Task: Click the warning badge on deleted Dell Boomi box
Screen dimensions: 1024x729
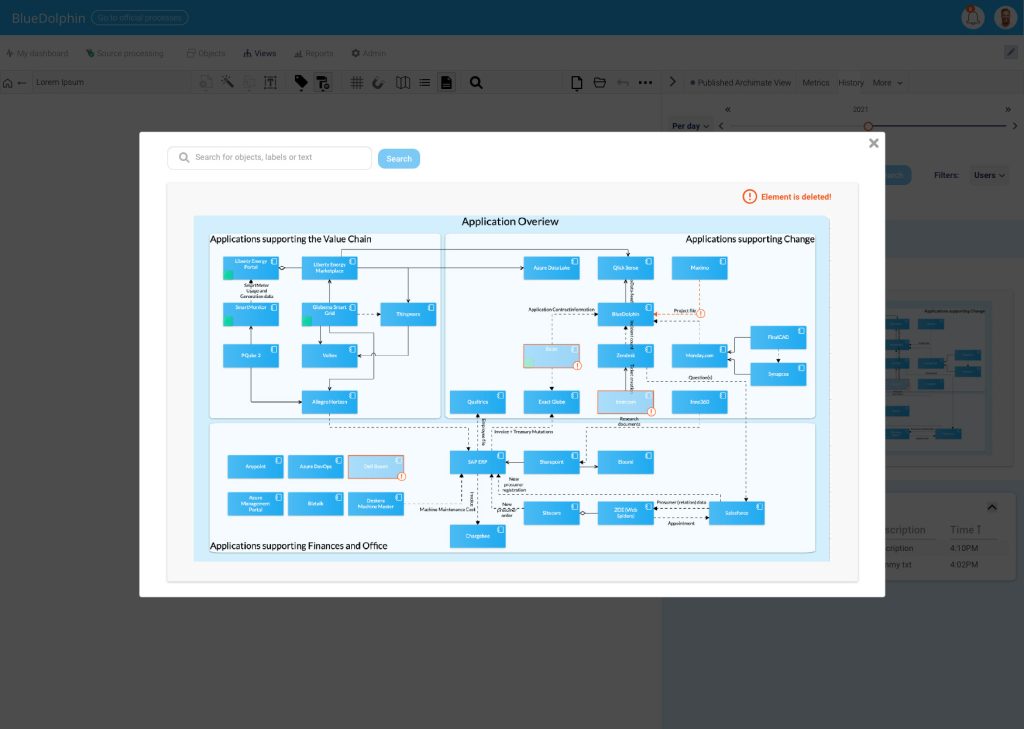Action: (x=402, y=477)
